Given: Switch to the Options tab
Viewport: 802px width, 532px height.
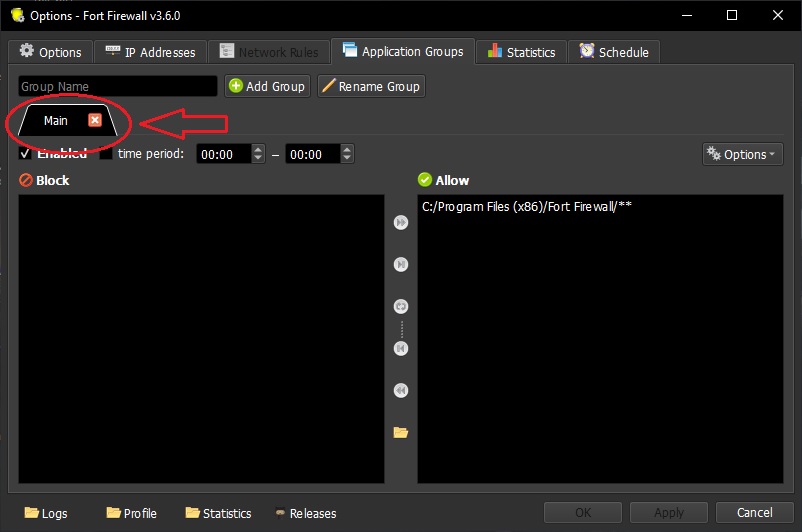Looking at the screenshot, I should [51, 52].
